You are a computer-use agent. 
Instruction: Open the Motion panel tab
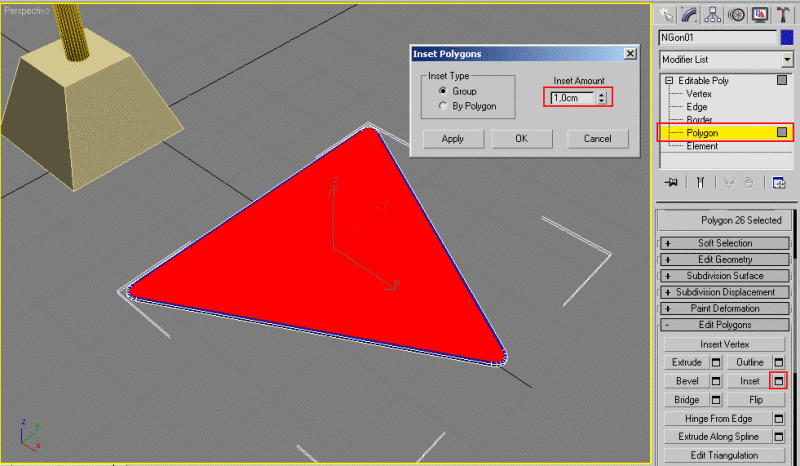[736, 15]
